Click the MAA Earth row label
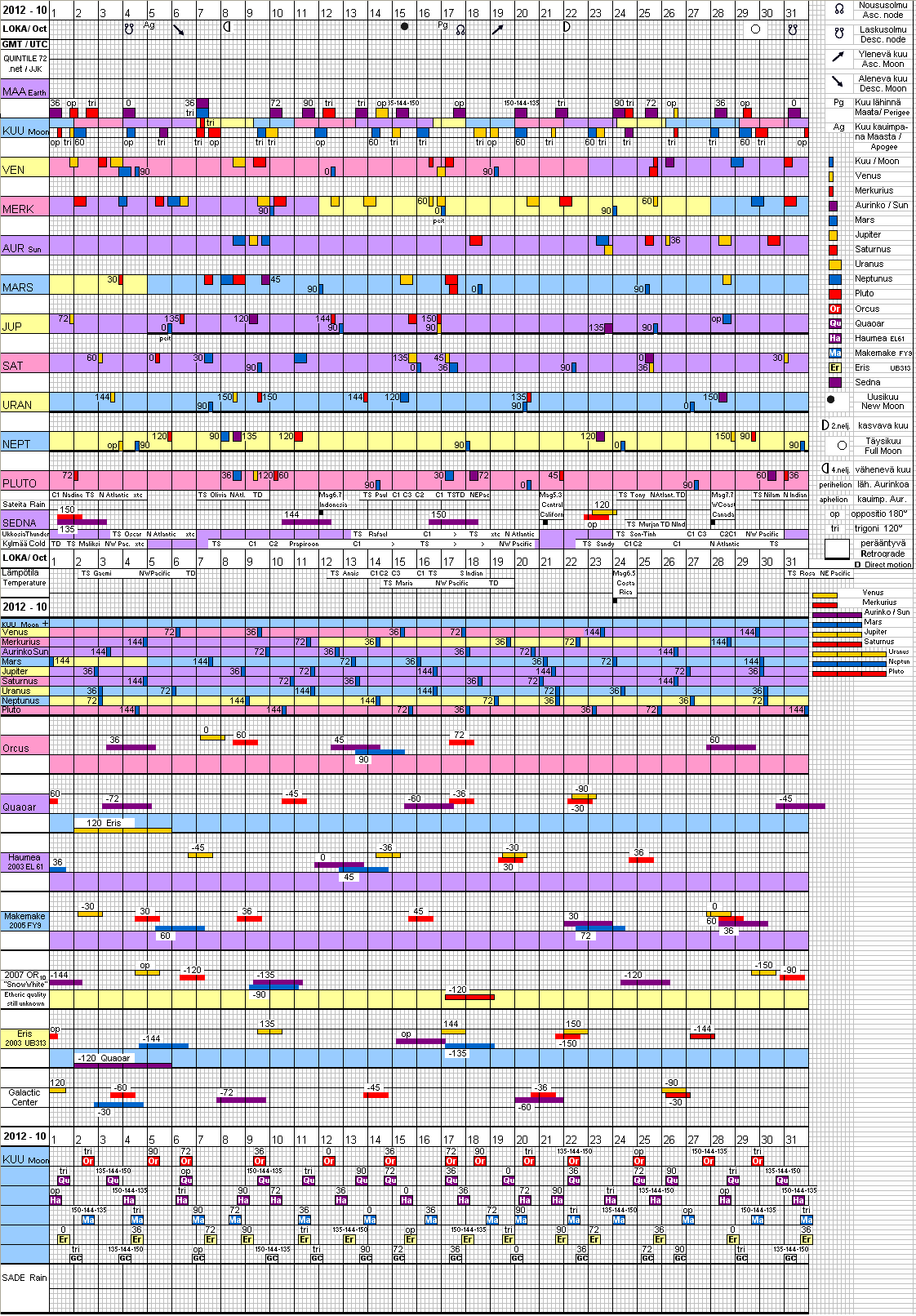916x1316 pixels. 24,91
